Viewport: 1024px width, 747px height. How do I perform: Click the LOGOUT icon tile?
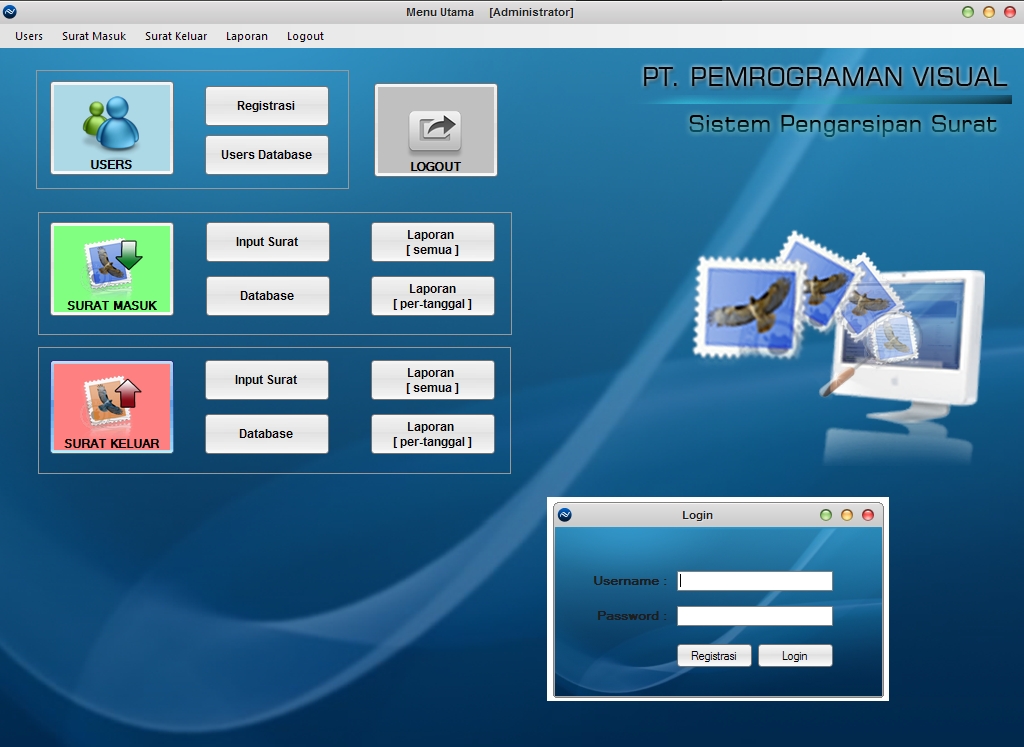click(436, 130)
